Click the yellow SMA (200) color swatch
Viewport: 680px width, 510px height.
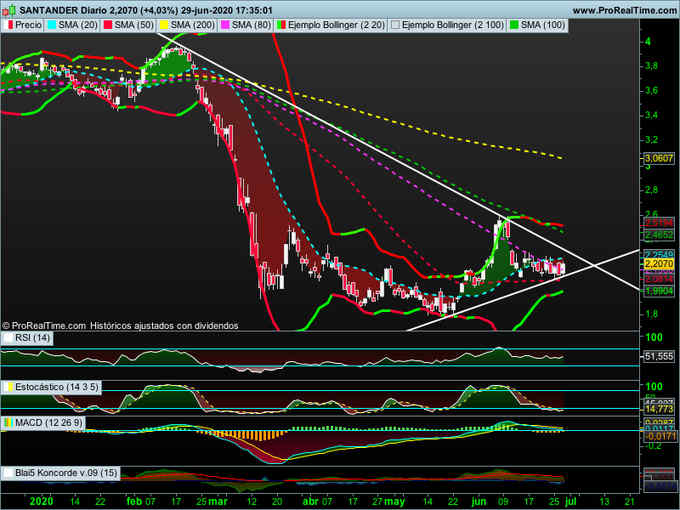tap(164, 26)
